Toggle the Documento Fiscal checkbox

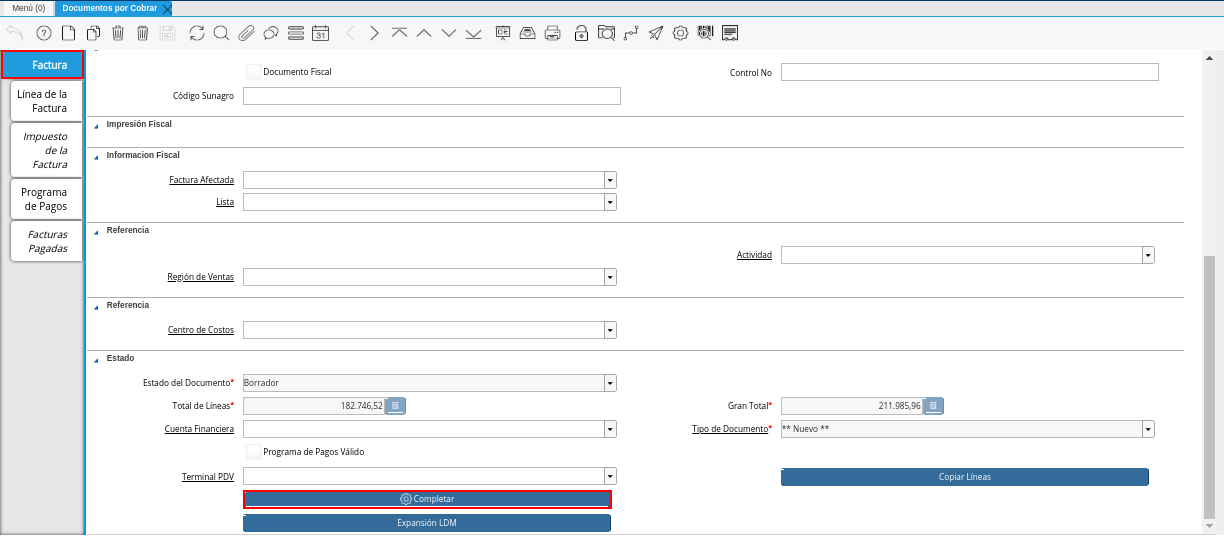click(x=253, y=72)
